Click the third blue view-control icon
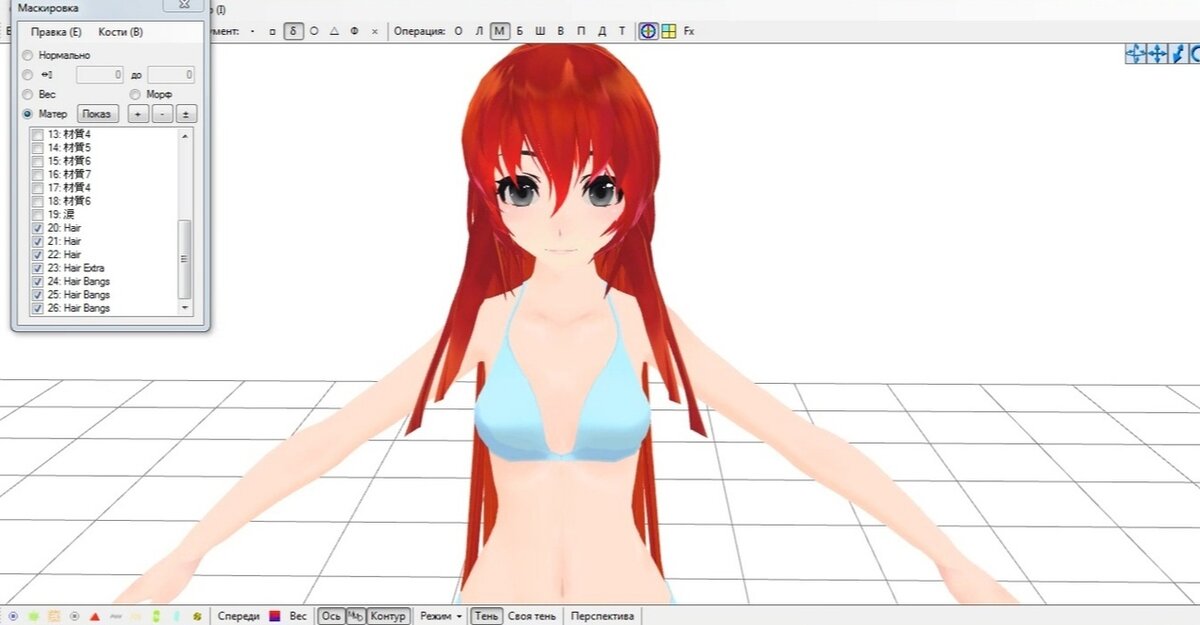 (1179, 53)
